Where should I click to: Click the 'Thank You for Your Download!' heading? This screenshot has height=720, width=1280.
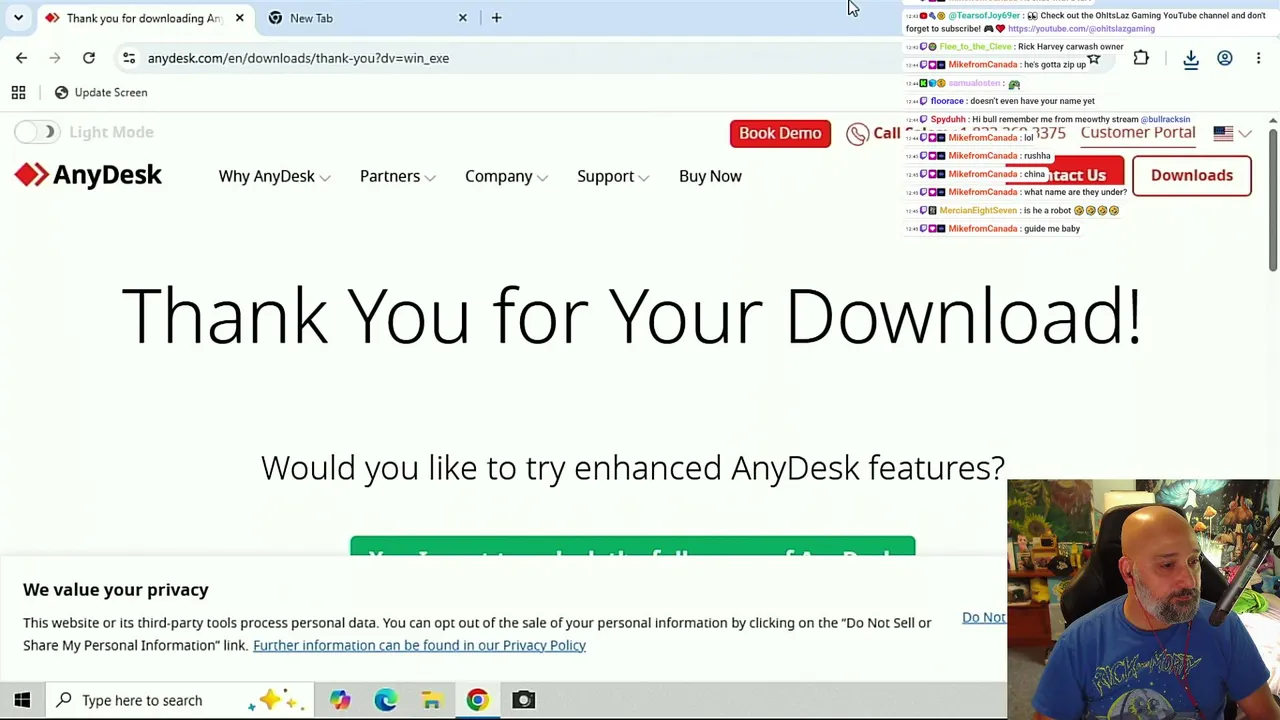tap(631, 316)
